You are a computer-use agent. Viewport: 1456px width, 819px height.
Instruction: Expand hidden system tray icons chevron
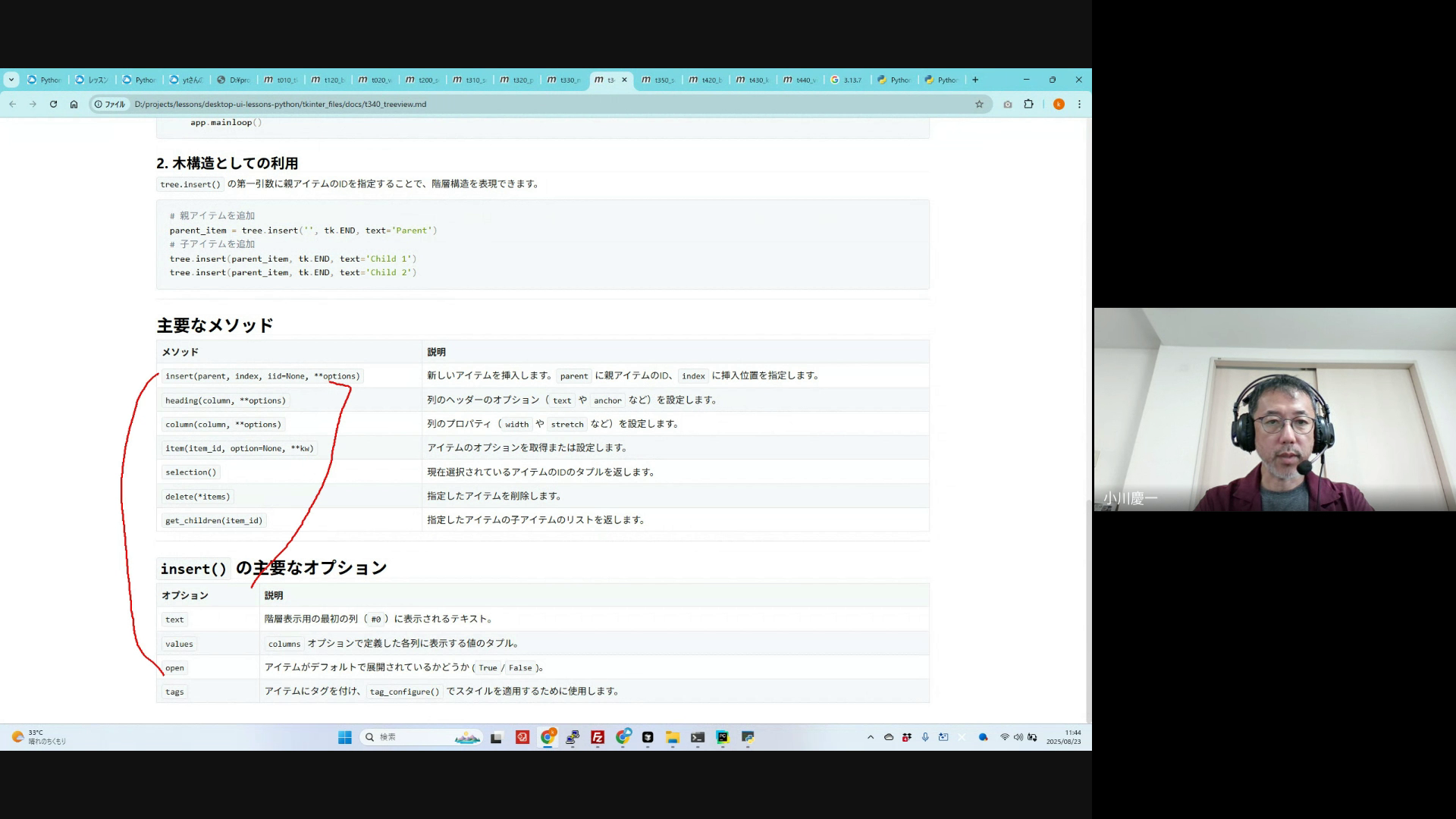pyautogui.click(x=871, y=737)
